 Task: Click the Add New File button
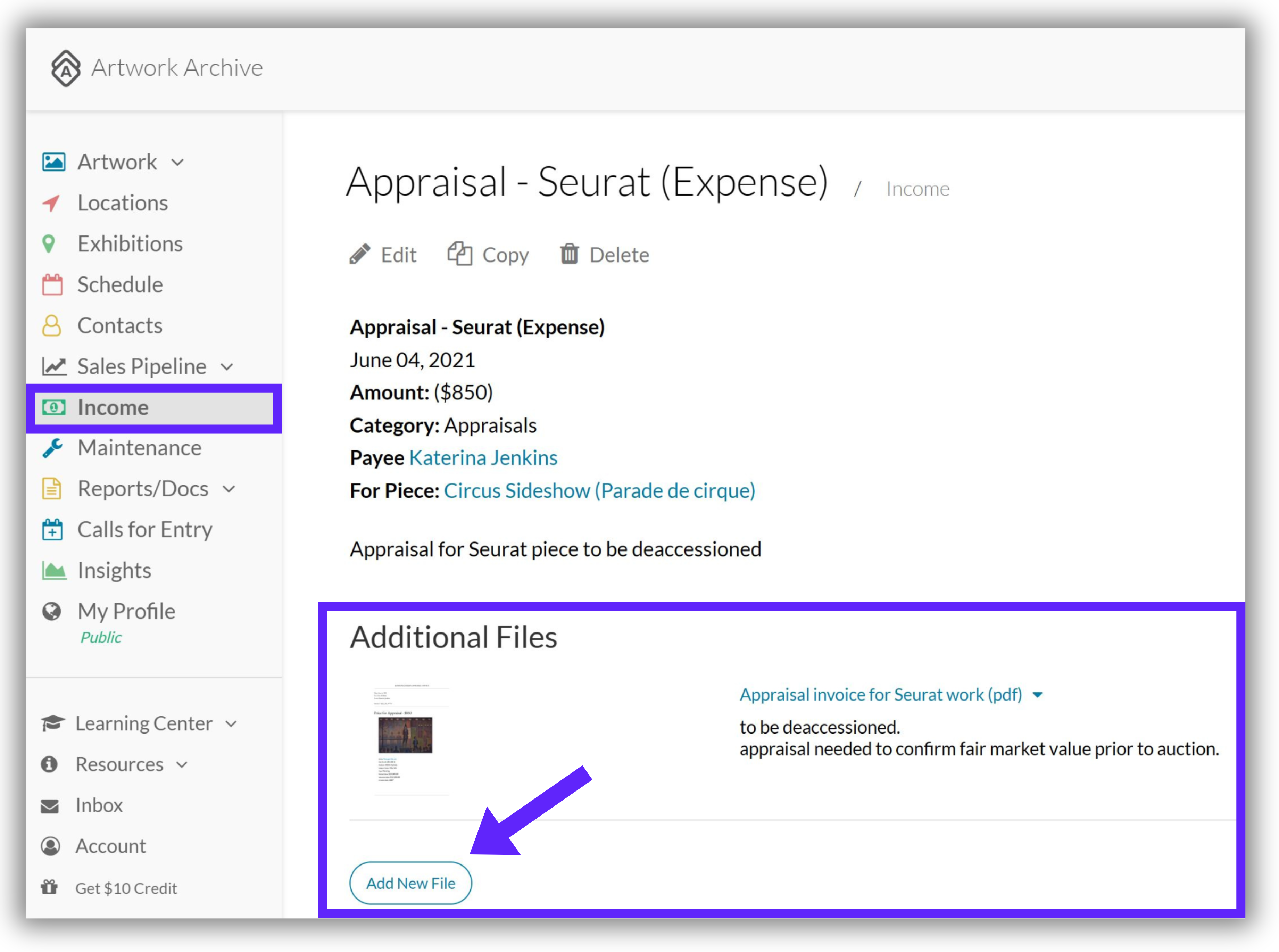click(411, 883)
